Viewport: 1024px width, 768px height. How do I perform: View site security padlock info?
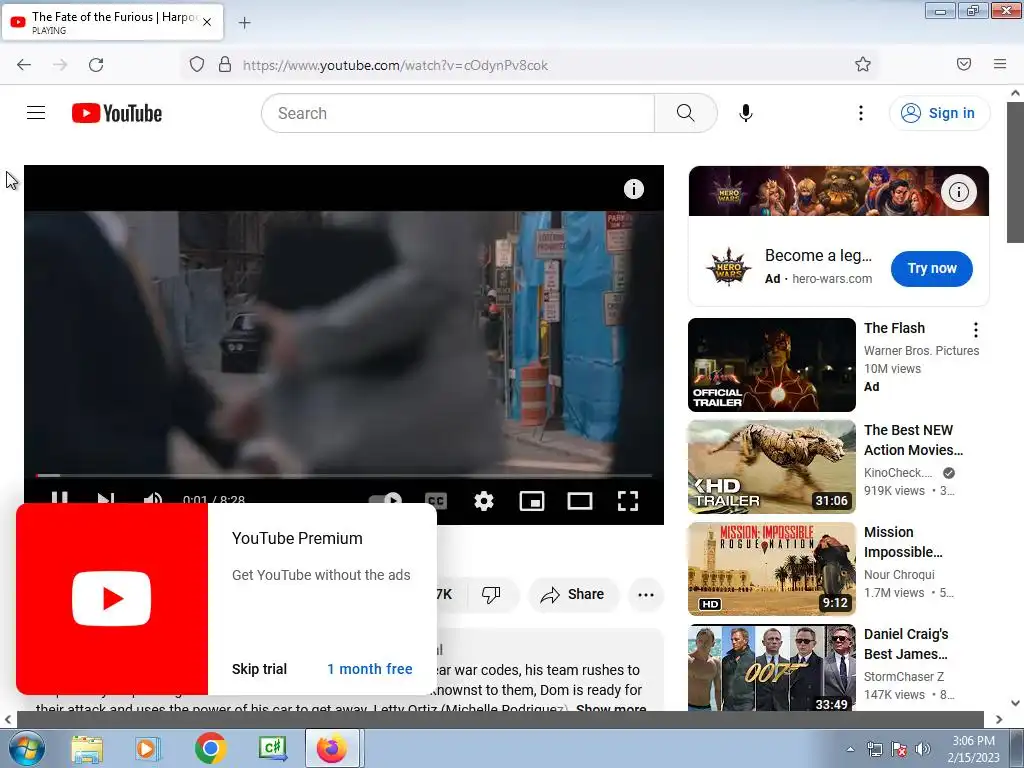225,65
